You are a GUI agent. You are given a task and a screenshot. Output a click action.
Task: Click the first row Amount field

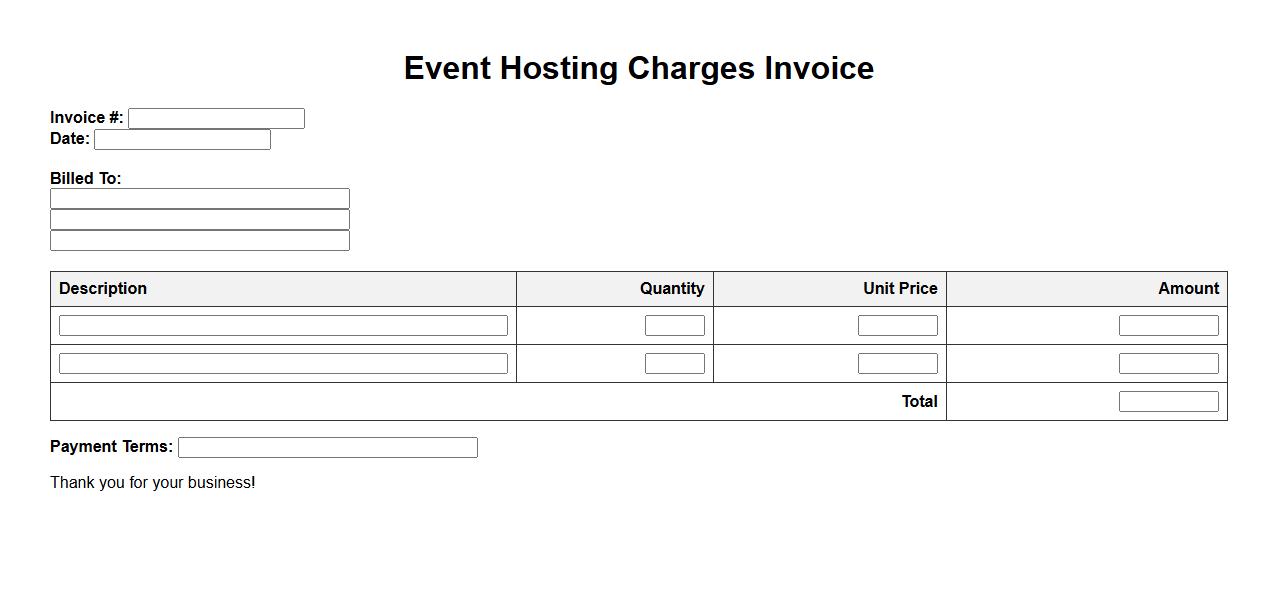1168,325
